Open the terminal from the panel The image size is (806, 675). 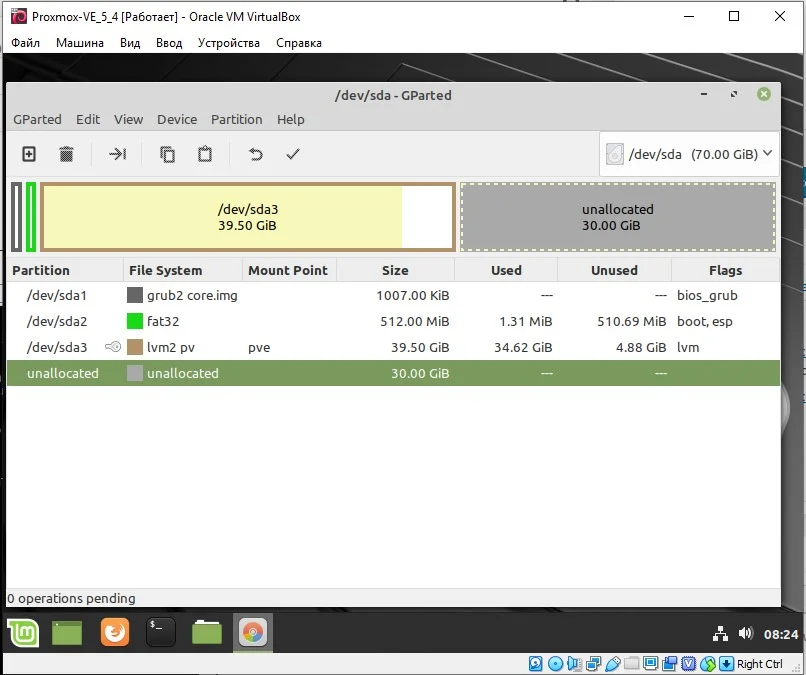tap(161, 632)
